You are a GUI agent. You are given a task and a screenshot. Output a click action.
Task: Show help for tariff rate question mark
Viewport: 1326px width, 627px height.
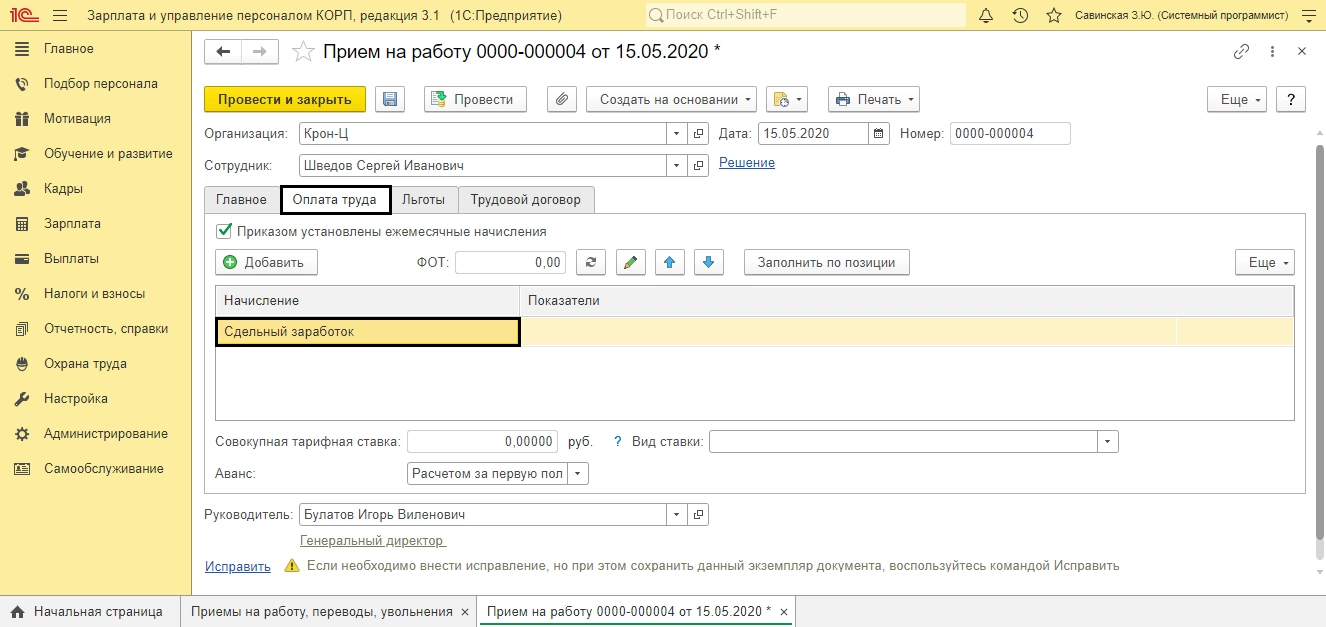click(x=617, y=442)
